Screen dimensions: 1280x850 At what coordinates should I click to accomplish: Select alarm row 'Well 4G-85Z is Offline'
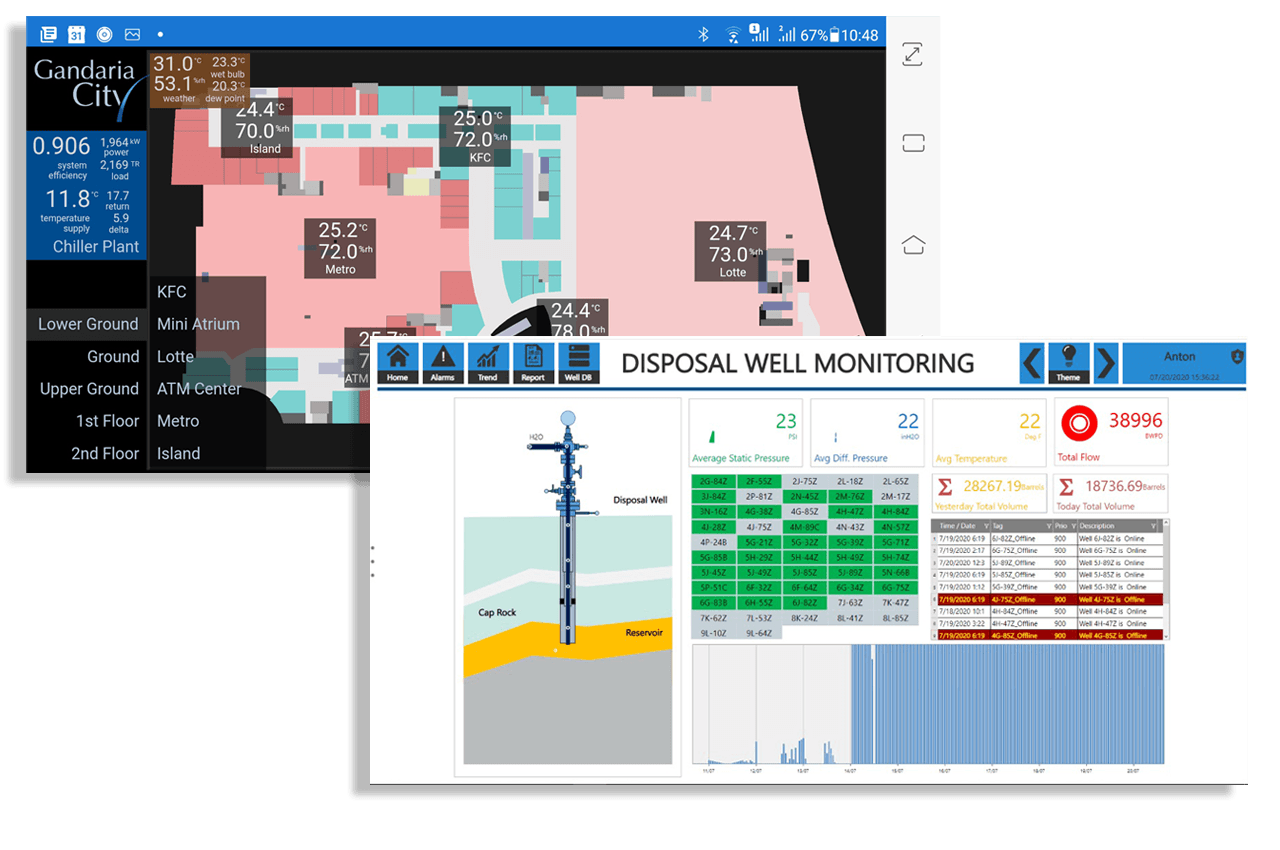pos(1050,635)
